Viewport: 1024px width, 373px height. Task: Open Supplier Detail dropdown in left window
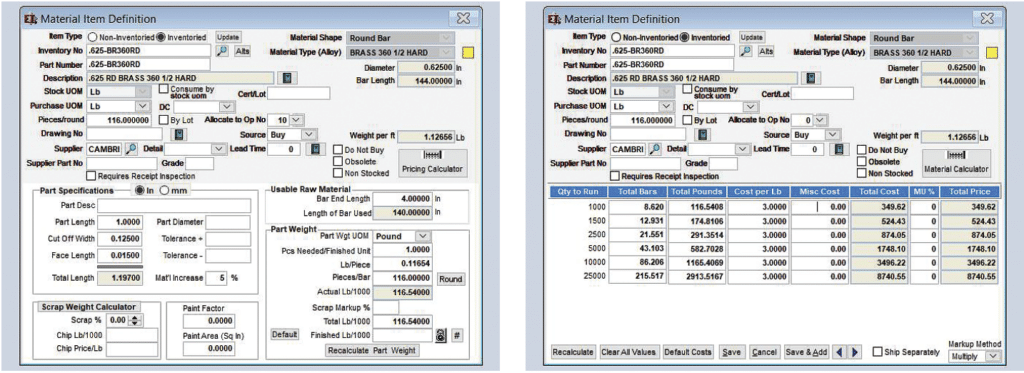pyautogui.click(x=219, y=149)
